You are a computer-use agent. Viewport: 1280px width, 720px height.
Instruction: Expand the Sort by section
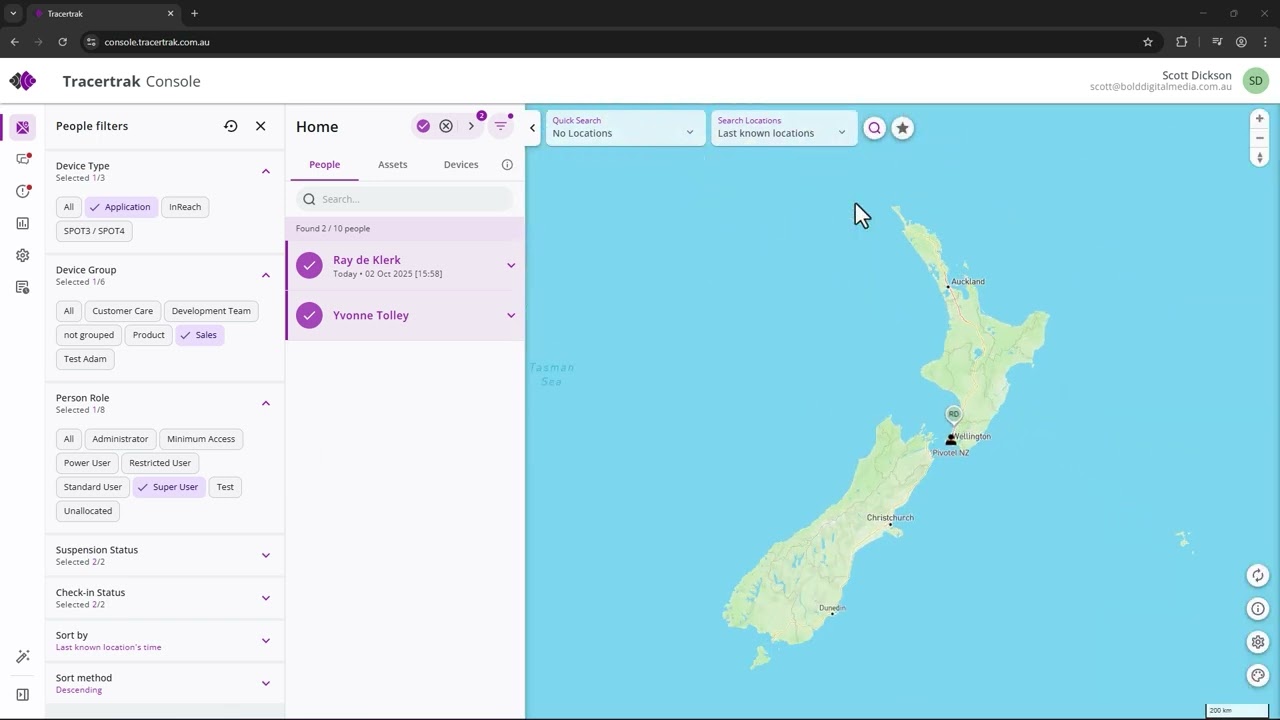266,640
